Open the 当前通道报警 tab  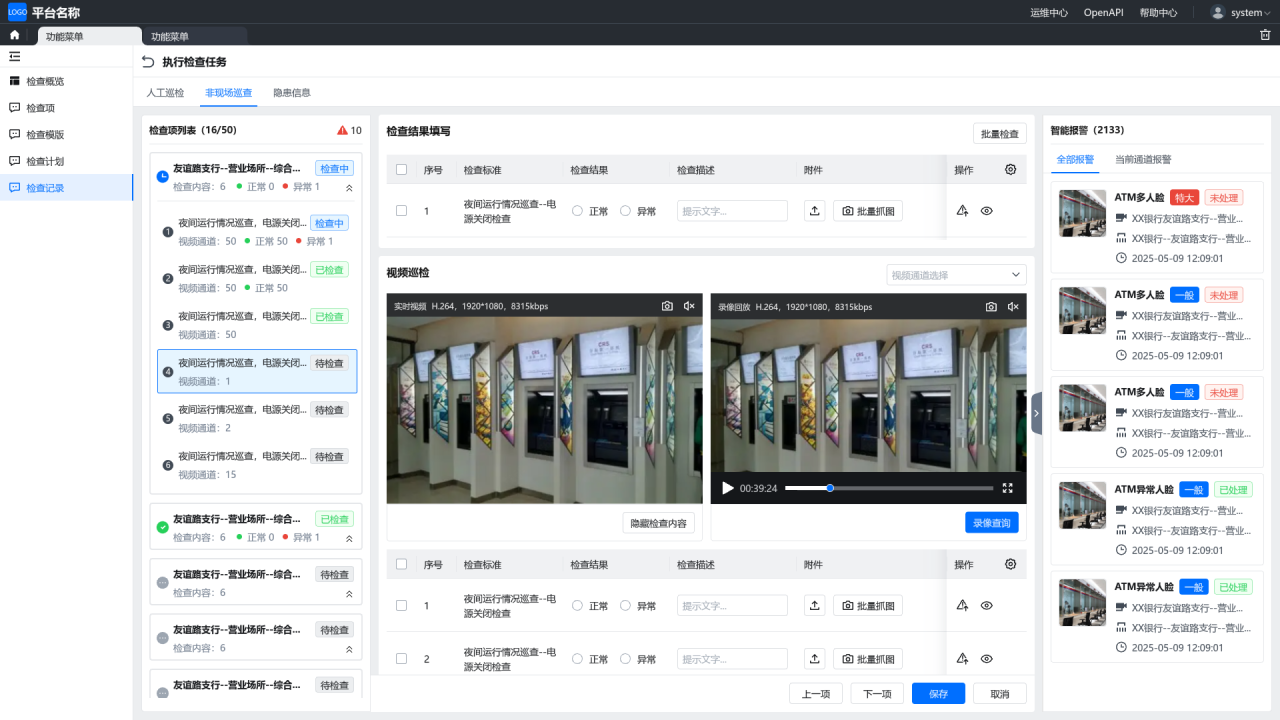click(1144, 159)
